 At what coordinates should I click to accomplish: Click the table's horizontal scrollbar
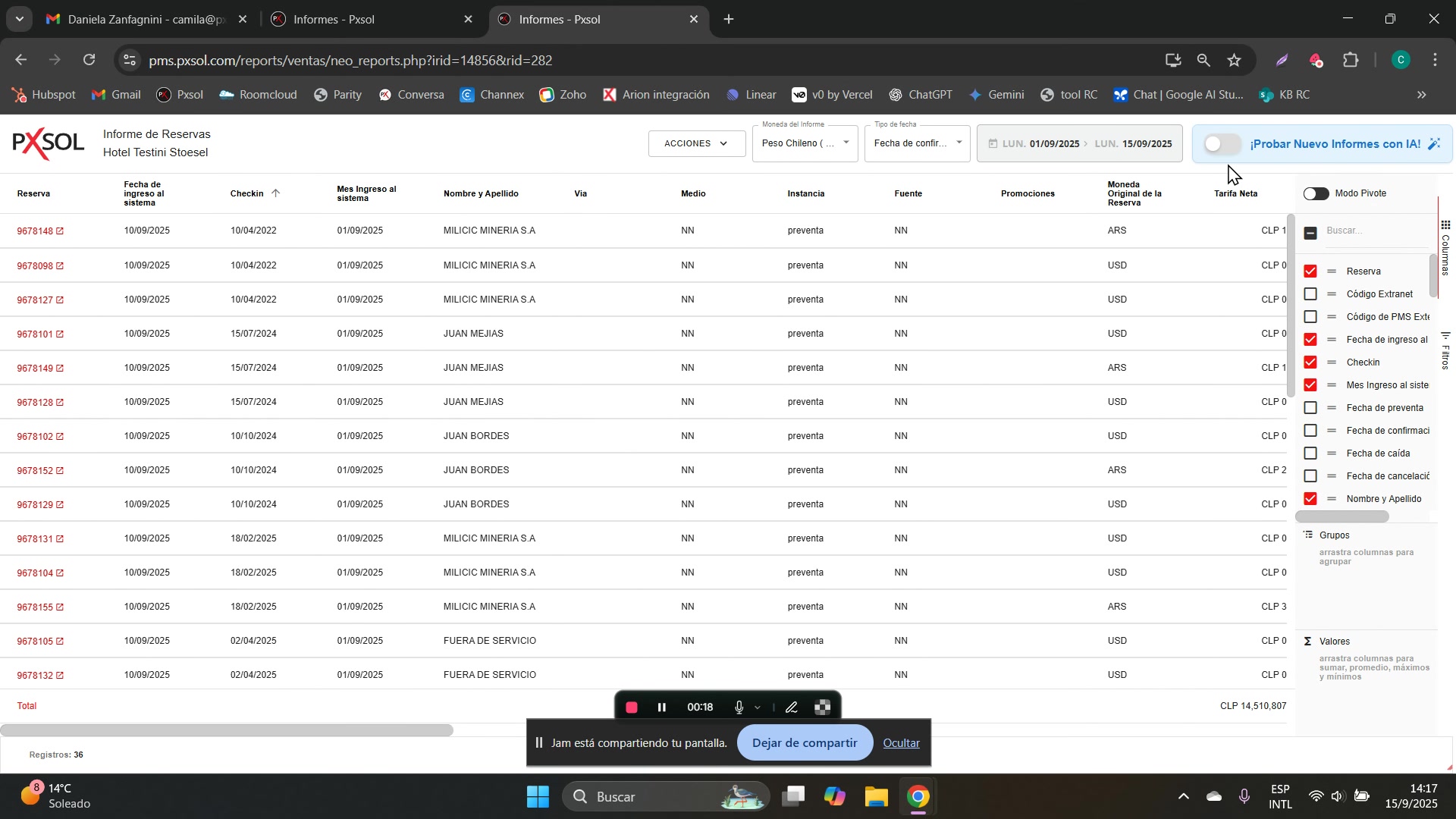coord(227,730)
